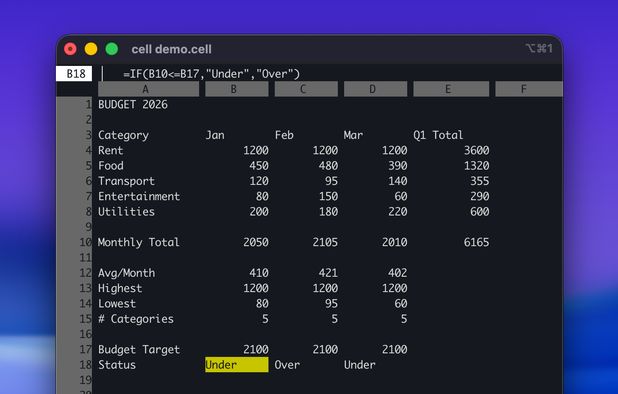618x394 pixels.
Task: Click row 12 number header
Action: coord(74,273)
